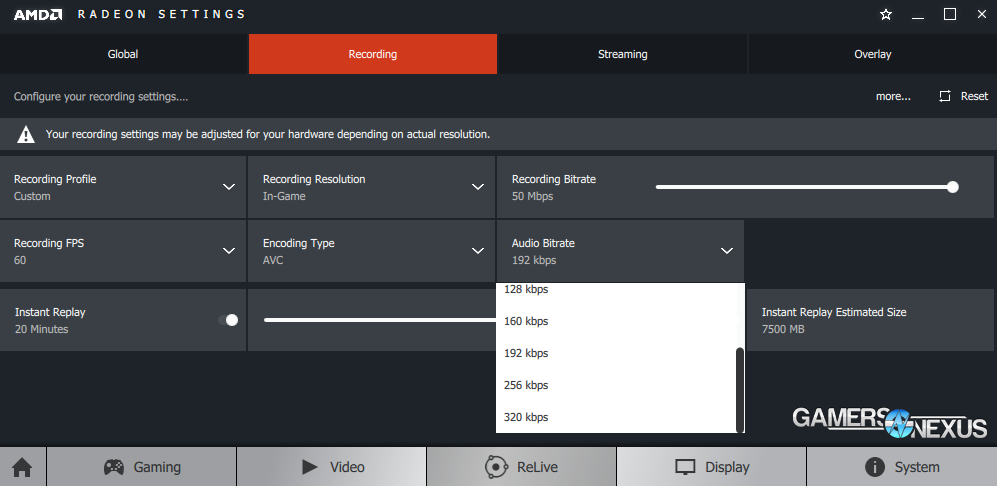This screenshot has height=486, width=997.
Task: Click the 50 Mbps bitrate value
Action: point(532,197)
